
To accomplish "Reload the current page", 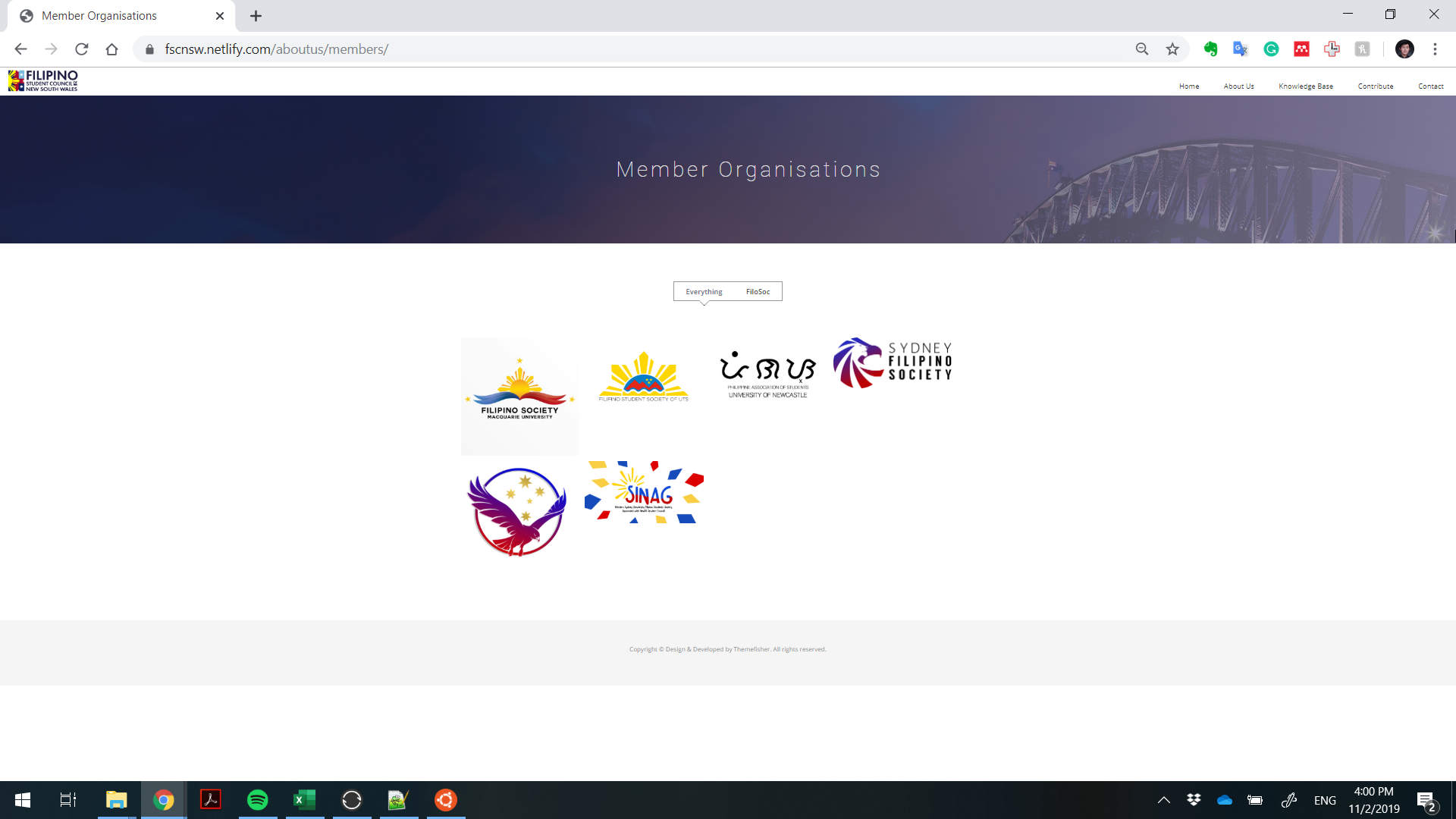I will click(82, 49).
